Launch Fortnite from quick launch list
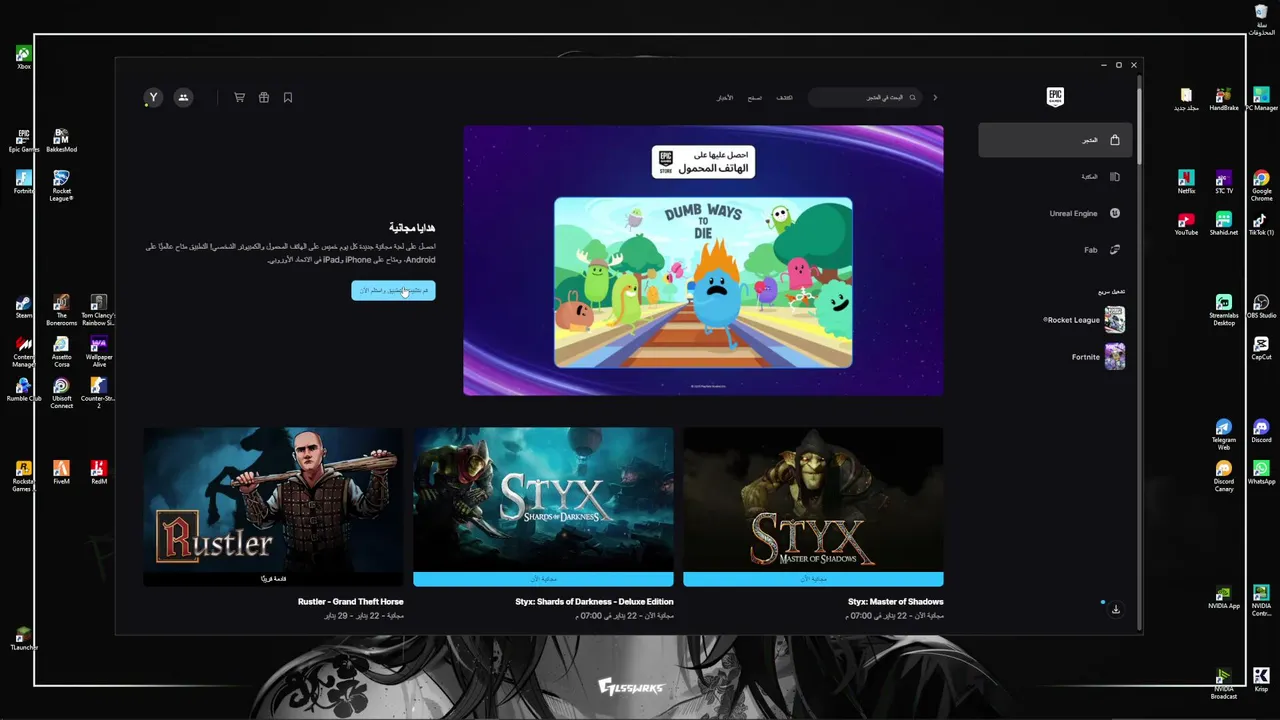1280x720 pixels. [x=1098, y=357]
